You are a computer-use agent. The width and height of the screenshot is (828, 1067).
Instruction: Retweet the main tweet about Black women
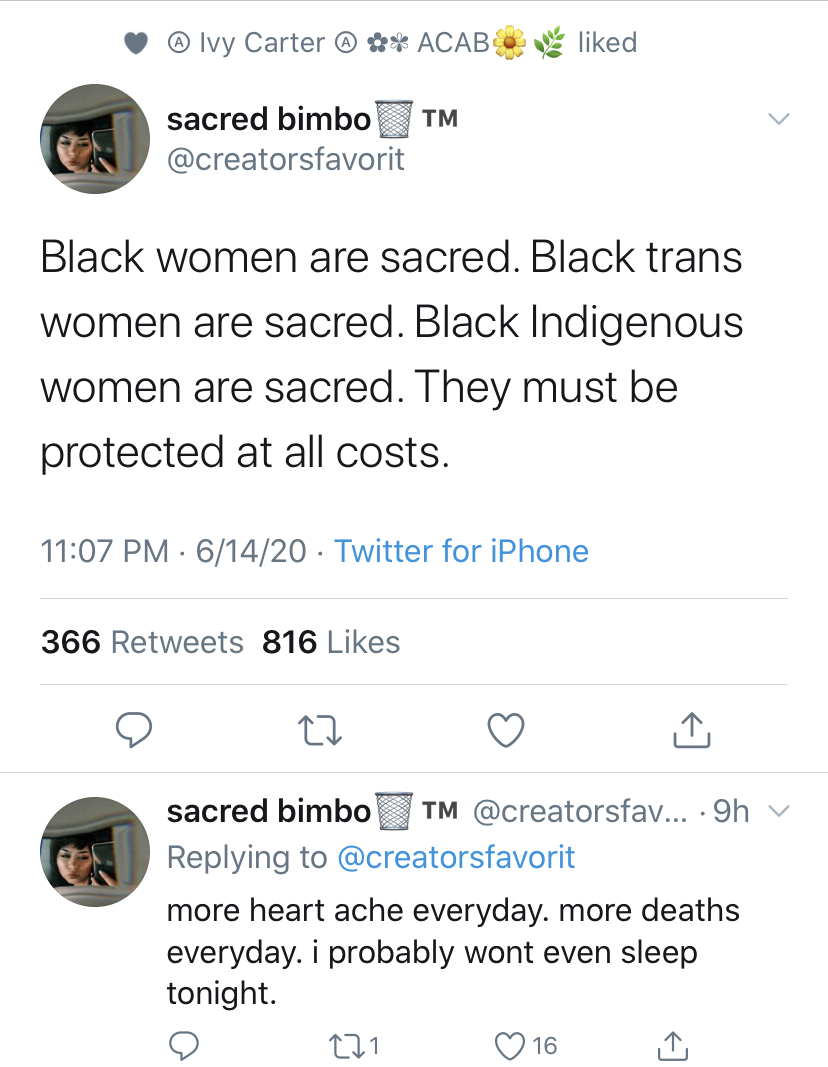[x=320, y=731]
